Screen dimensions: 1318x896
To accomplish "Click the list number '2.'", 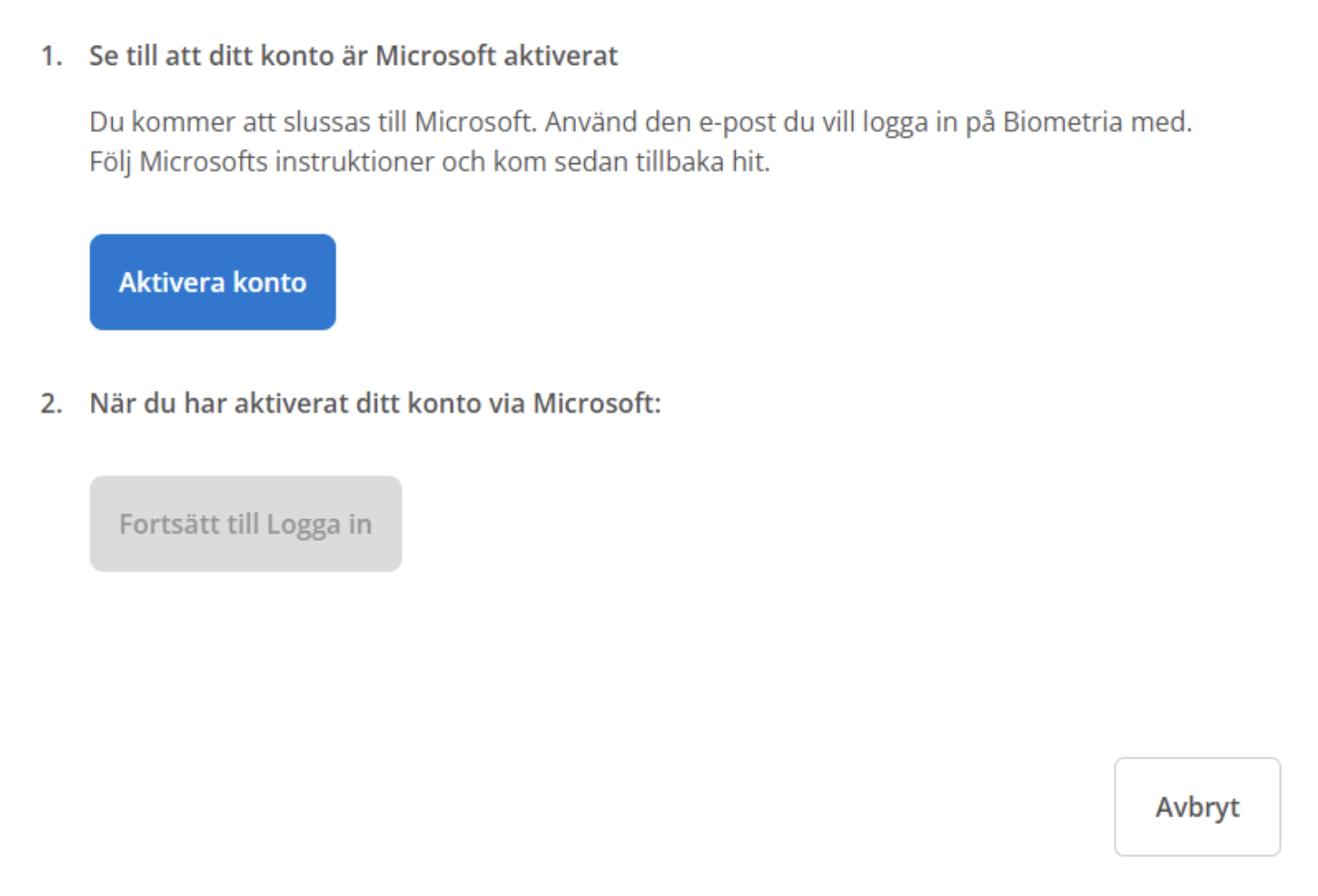I will pos(52,403).
